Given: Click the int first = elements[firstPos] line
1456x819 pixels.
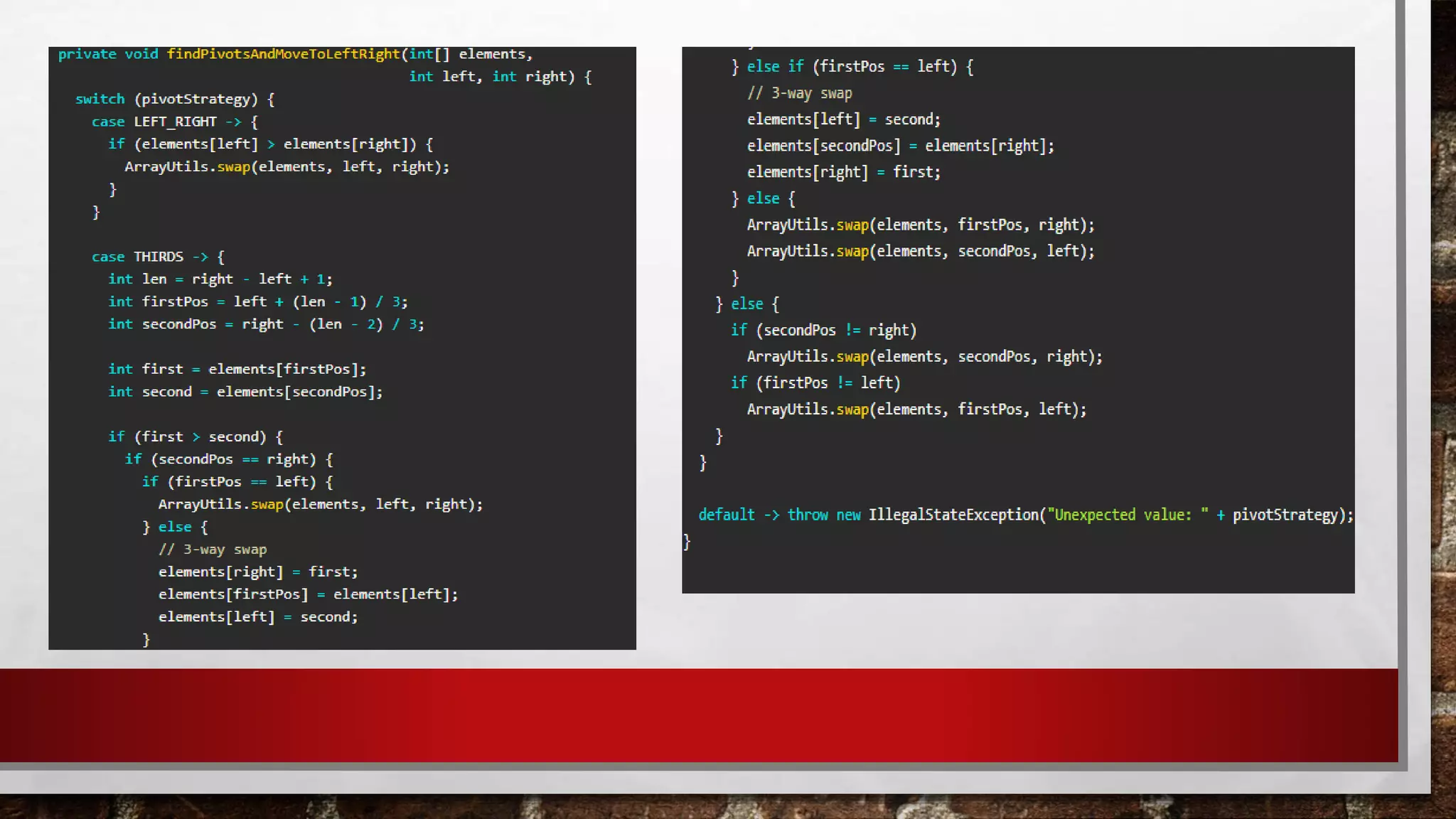Looking at the screenshot, I should 237,369.
